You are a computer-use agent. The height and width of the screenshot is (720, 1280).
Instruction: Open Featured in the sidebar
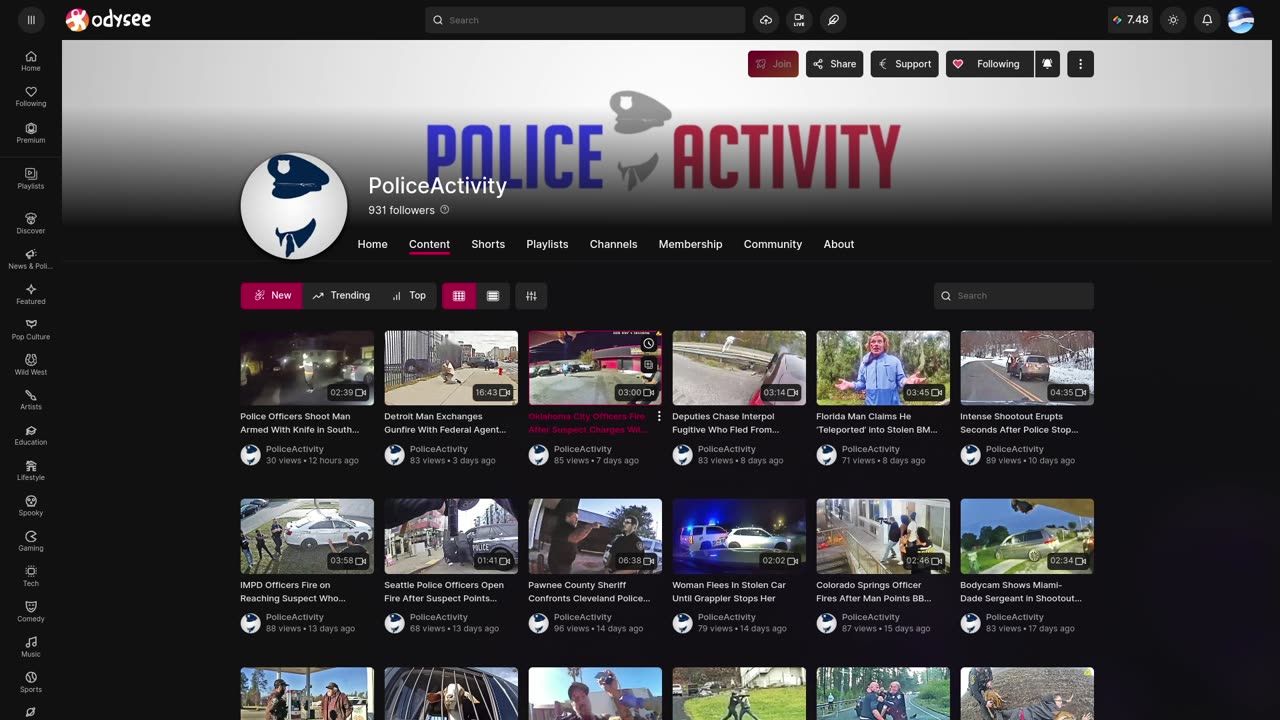pos(31,295)
